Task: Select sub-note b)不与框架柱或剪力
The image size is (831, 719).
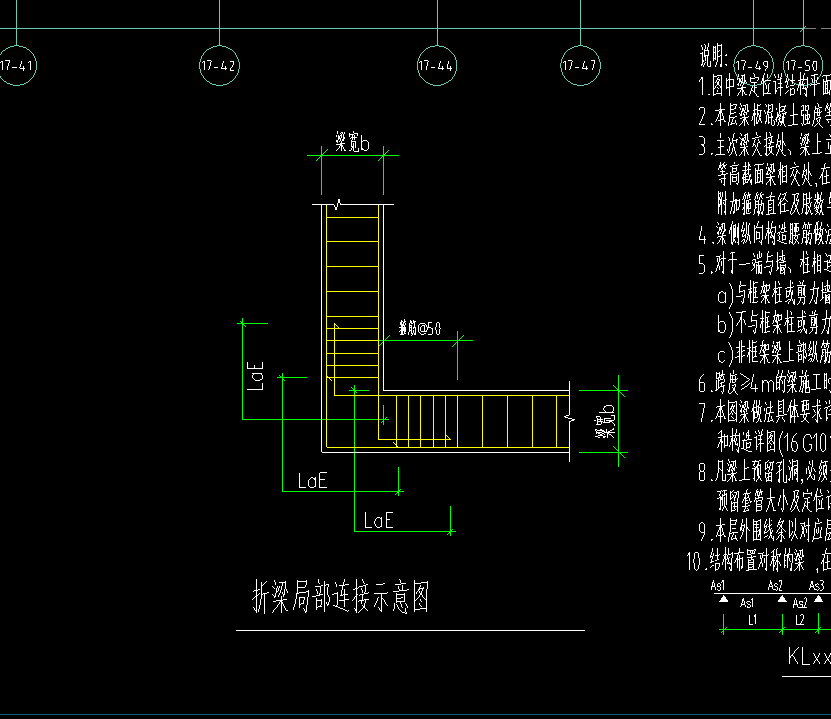Action: 774,323
